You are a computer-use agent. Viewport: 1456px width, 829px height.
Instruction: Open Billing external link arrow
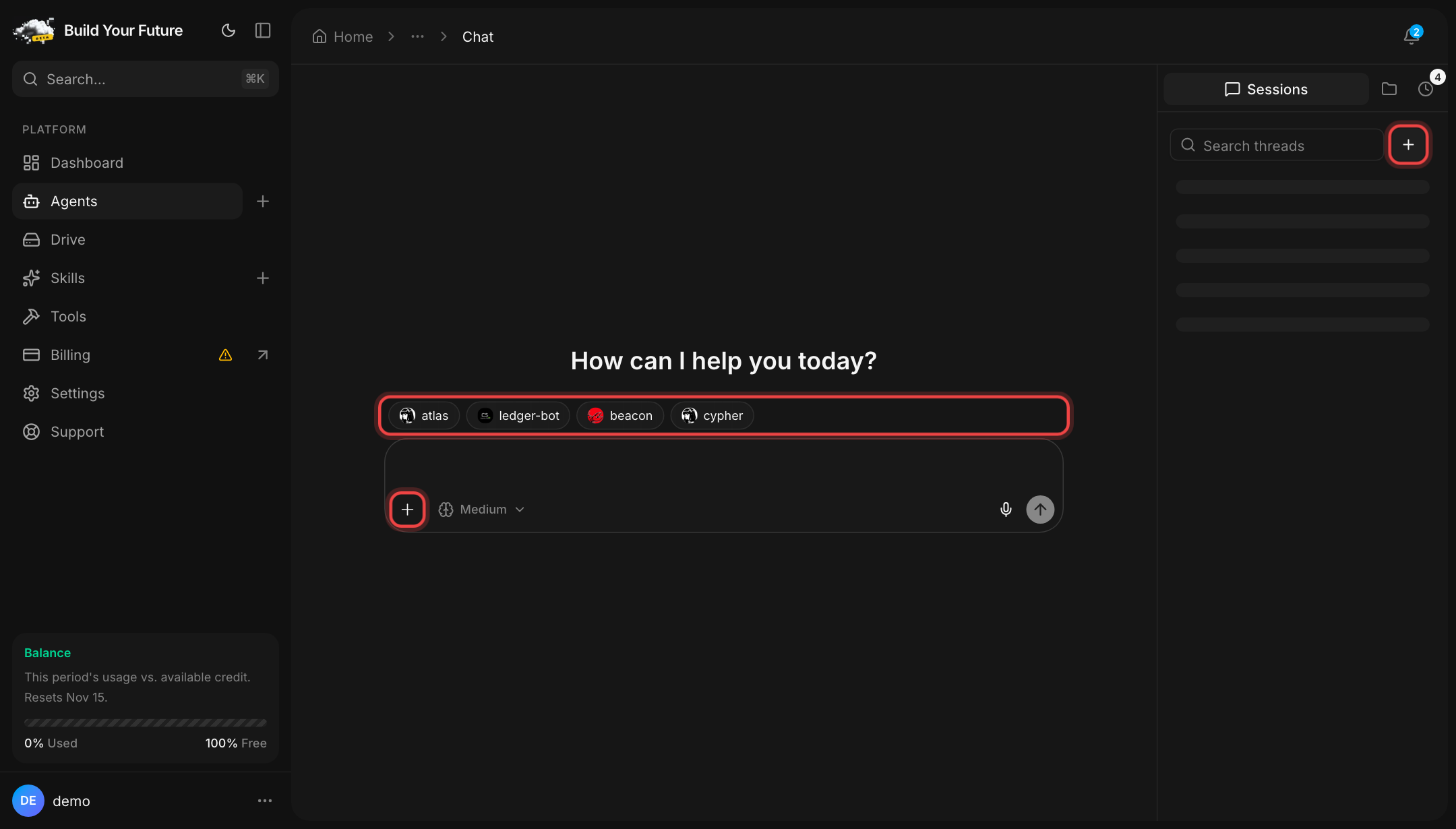coord(263,355)
